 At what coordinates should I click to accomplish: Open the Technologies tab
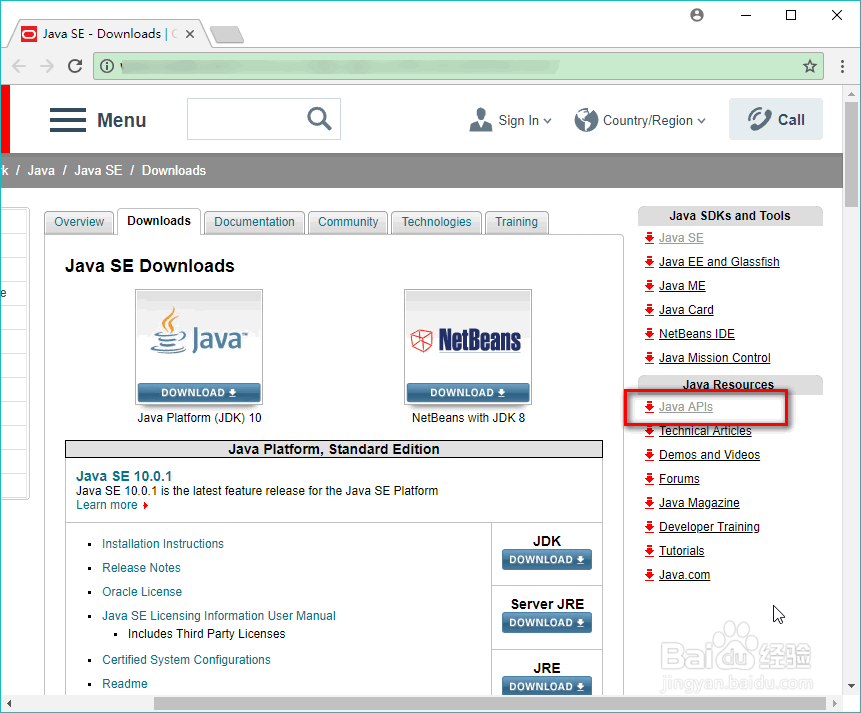point(437,222)
